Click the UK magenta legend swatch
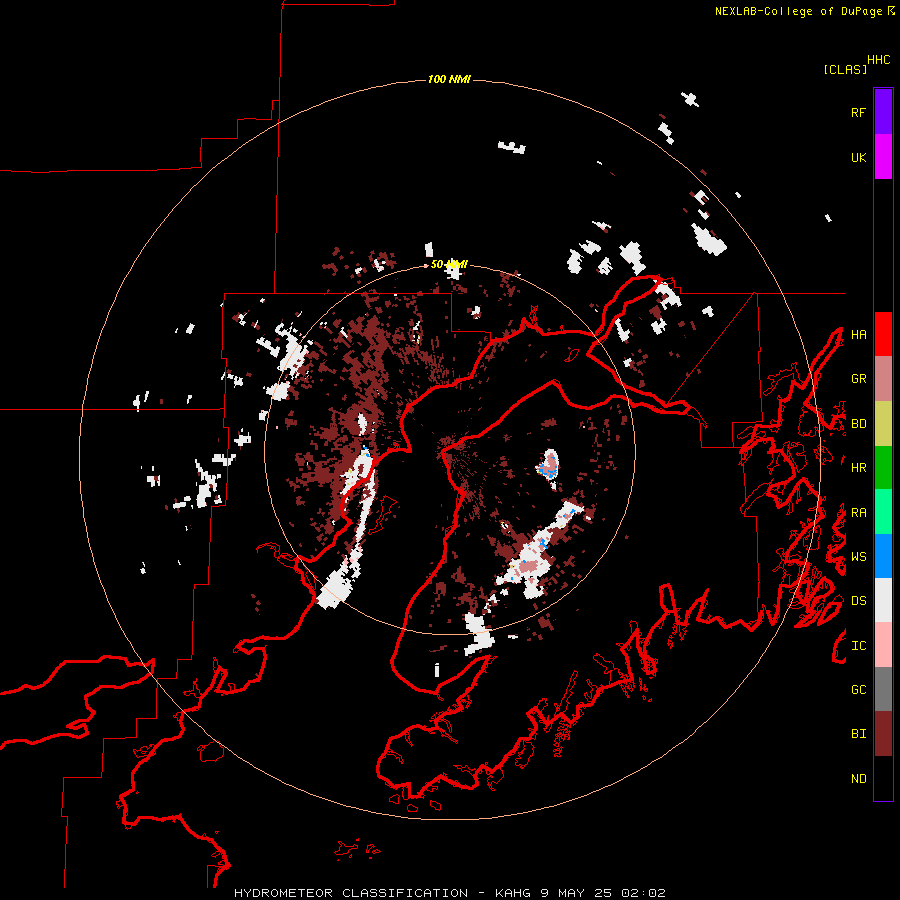The height and width of the screenshot is (900, 900). (x=883, y=157)
